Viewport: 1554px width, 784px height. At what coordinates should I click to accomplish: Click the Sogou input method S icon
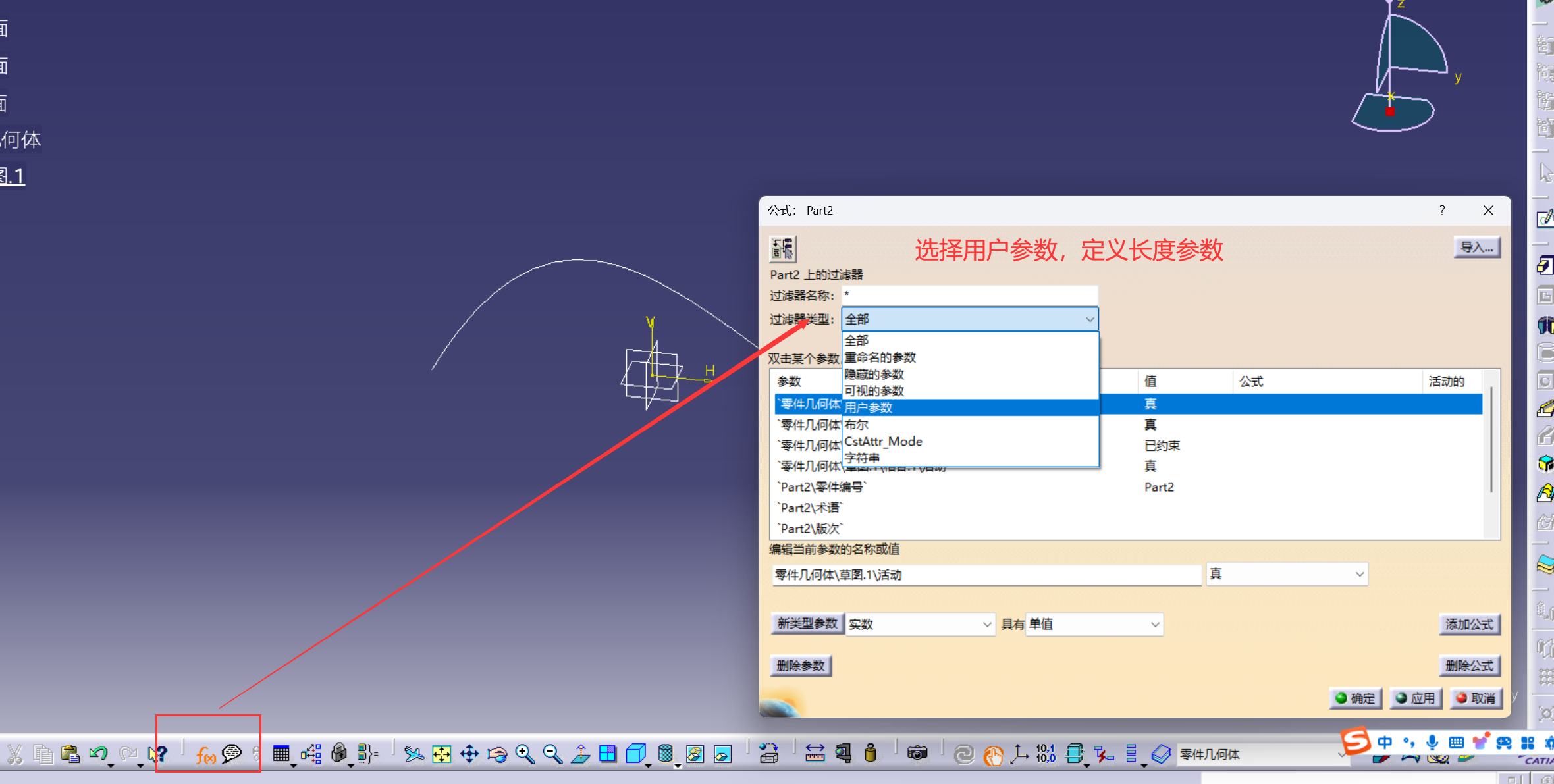1356,742
